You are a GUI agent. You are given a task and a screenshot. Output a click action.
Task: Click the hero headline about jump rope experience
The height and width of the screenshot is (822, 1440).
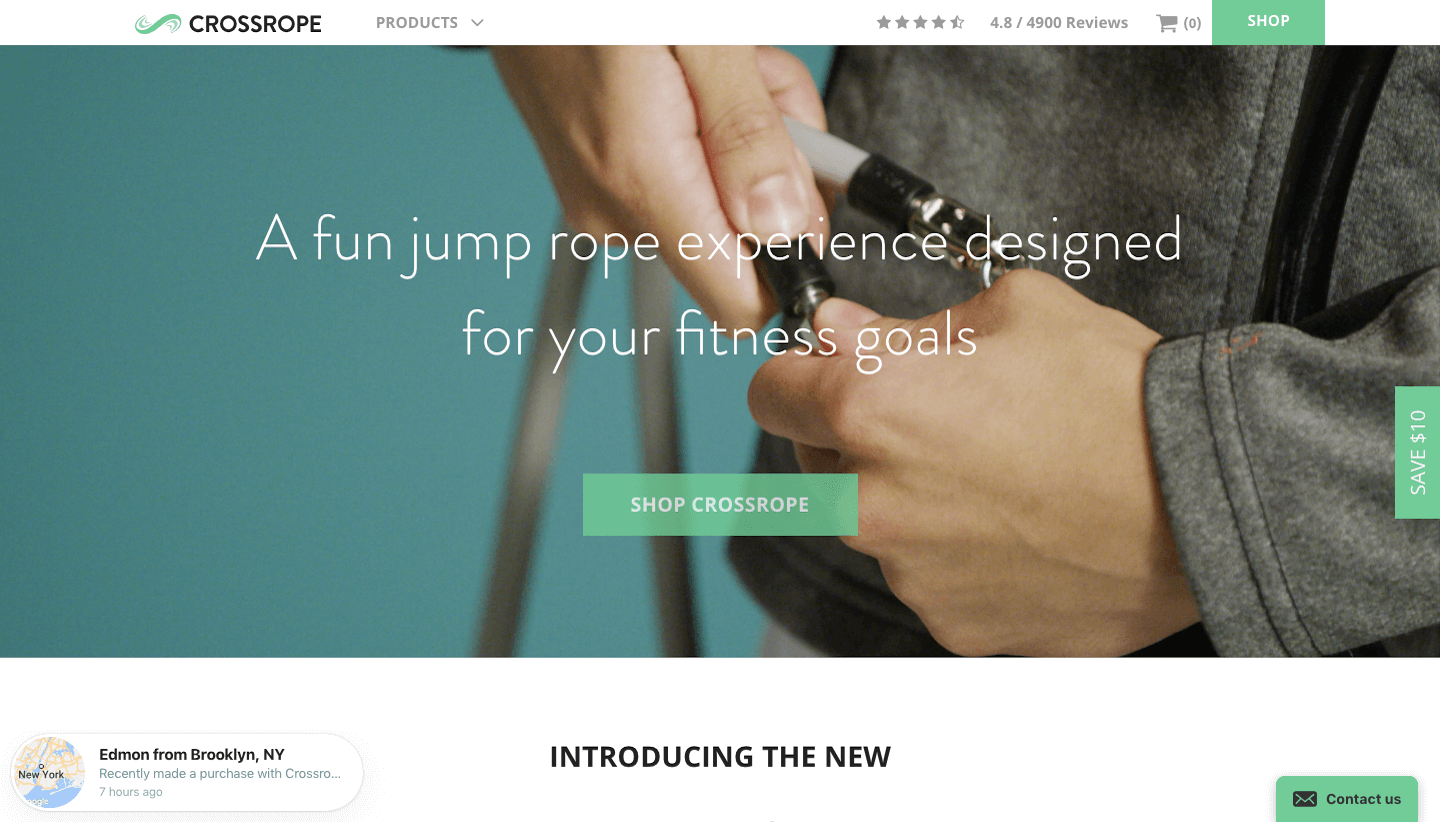click(x=719, y=289)
